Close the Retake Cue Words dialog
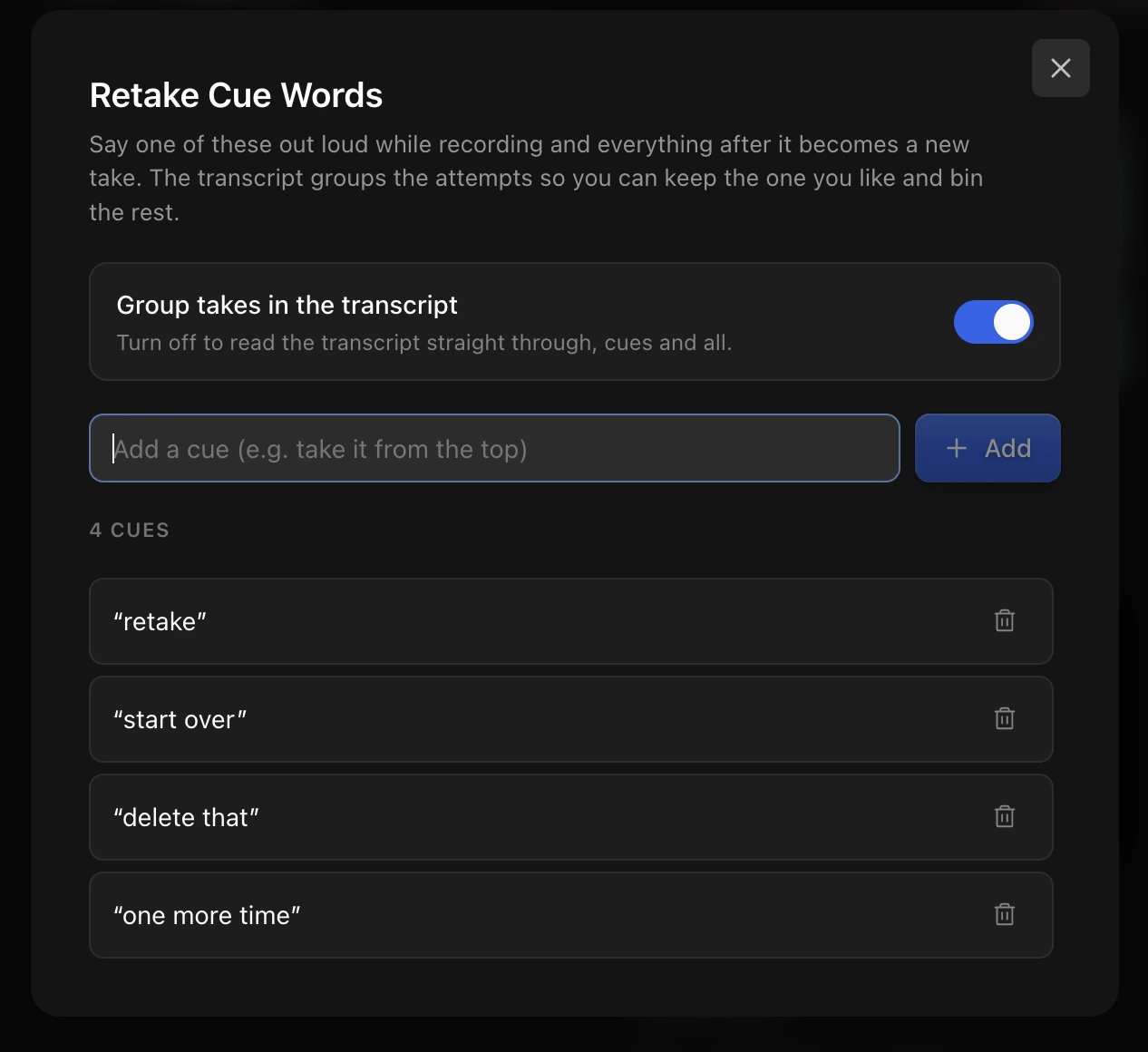Image resolution: width=1148 pixels, height=1052 pixels. (1061, 68)
